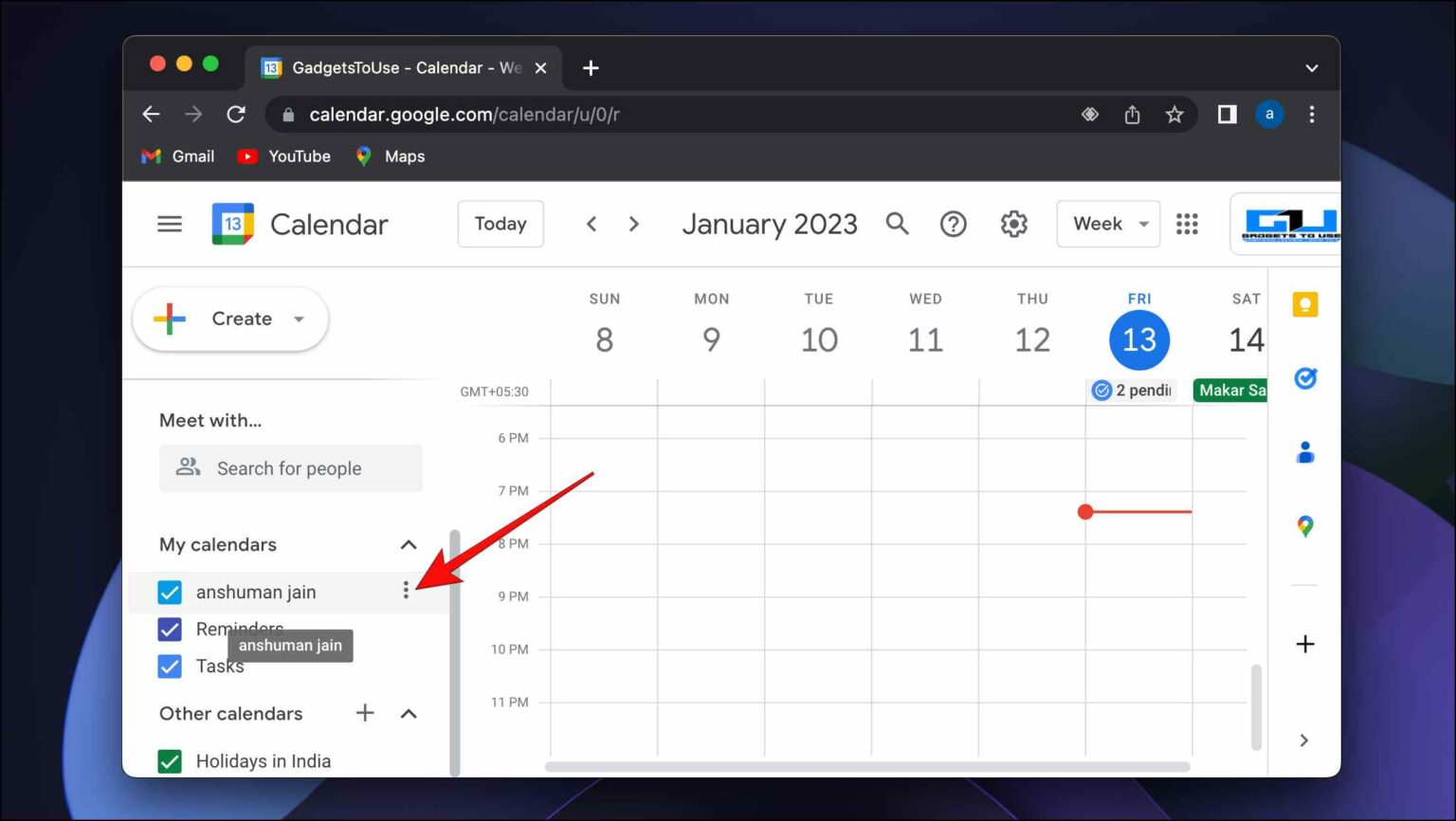Open options for the anshuman jain calendar
Image resolution: width=1456 pixels, height=821 pixels.
tap(407, 591)
